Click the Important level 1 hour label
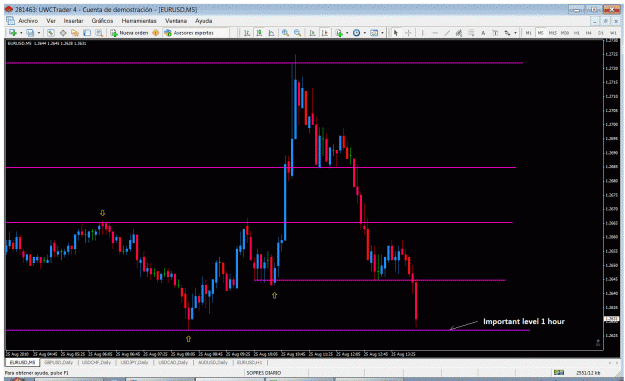Image resolution: width=625 pixels, height=381 pixels. (x=524, y=321)
